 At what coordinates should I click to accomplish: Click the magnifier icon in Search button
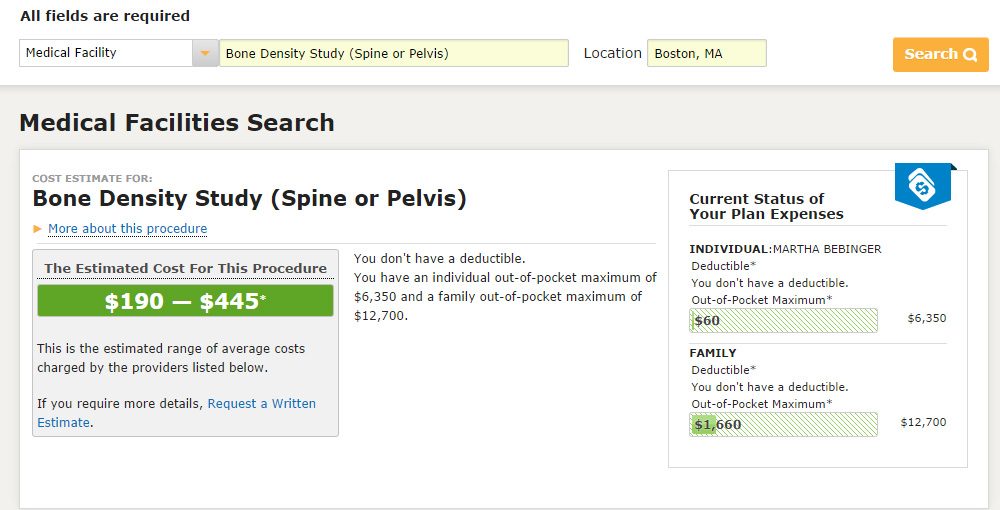[970, 55]
